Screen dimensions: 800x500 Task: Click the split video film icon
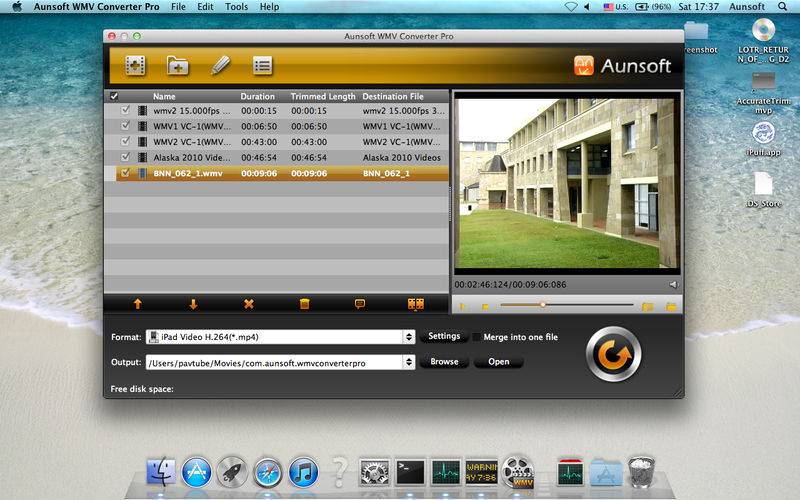416,304
